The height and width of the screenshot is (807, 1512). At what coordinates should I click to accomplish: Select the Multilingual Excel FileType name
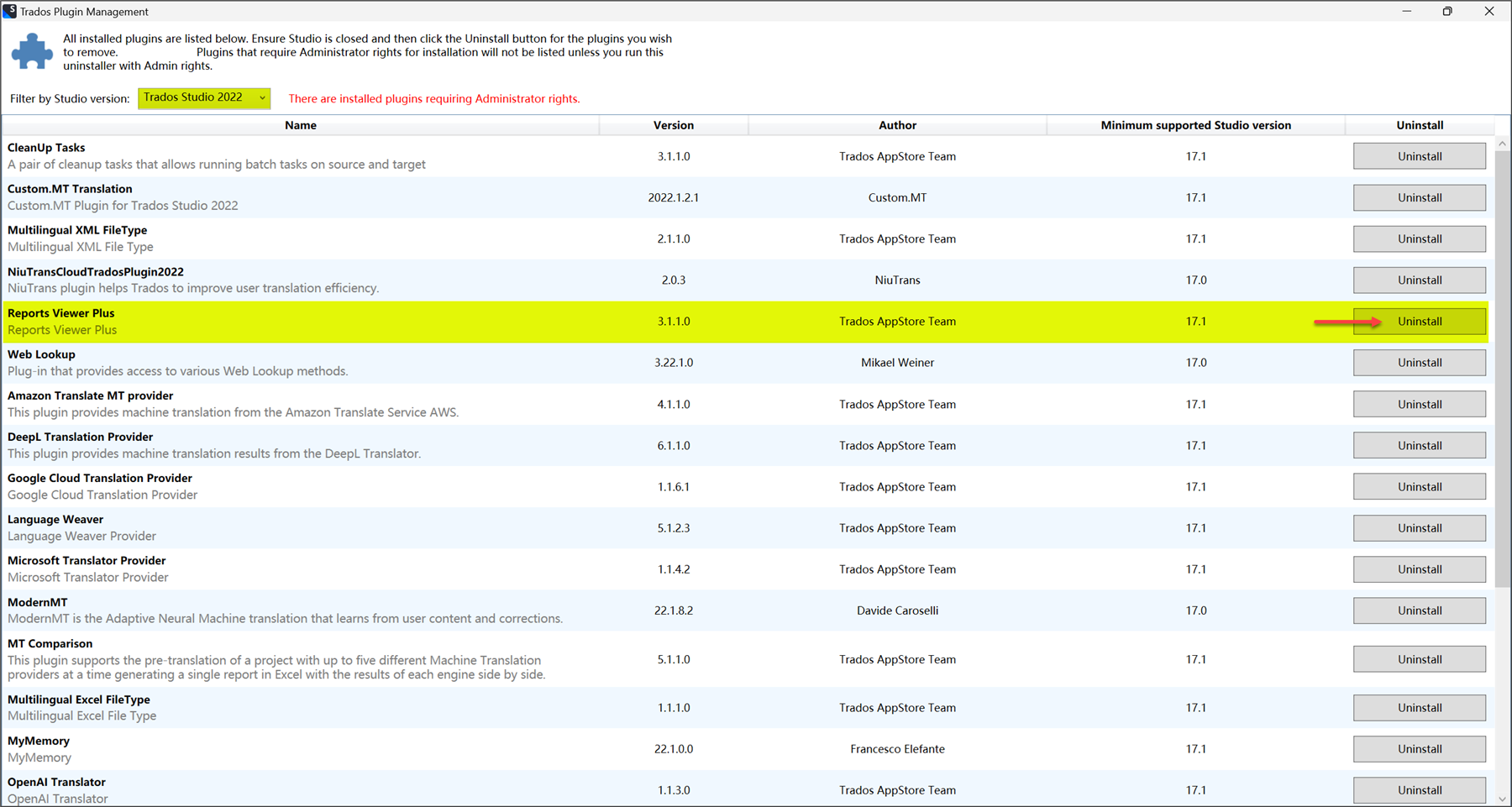[79, 700]
